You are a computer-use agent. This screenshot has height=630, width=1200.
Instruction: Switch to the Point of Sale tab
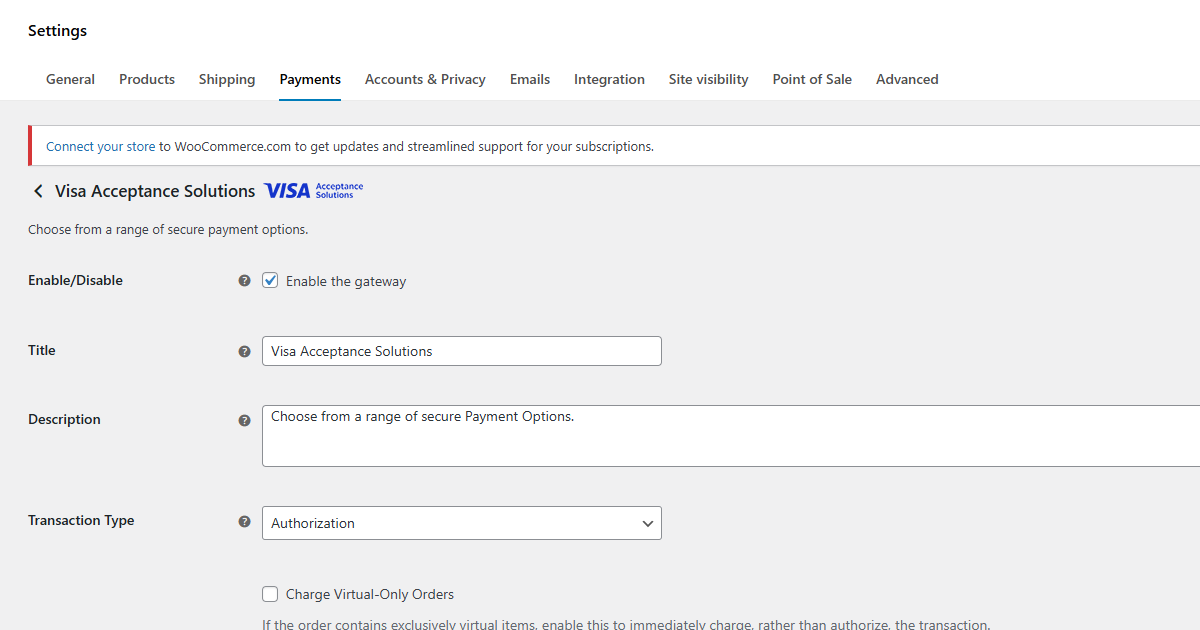coord(811,79)
